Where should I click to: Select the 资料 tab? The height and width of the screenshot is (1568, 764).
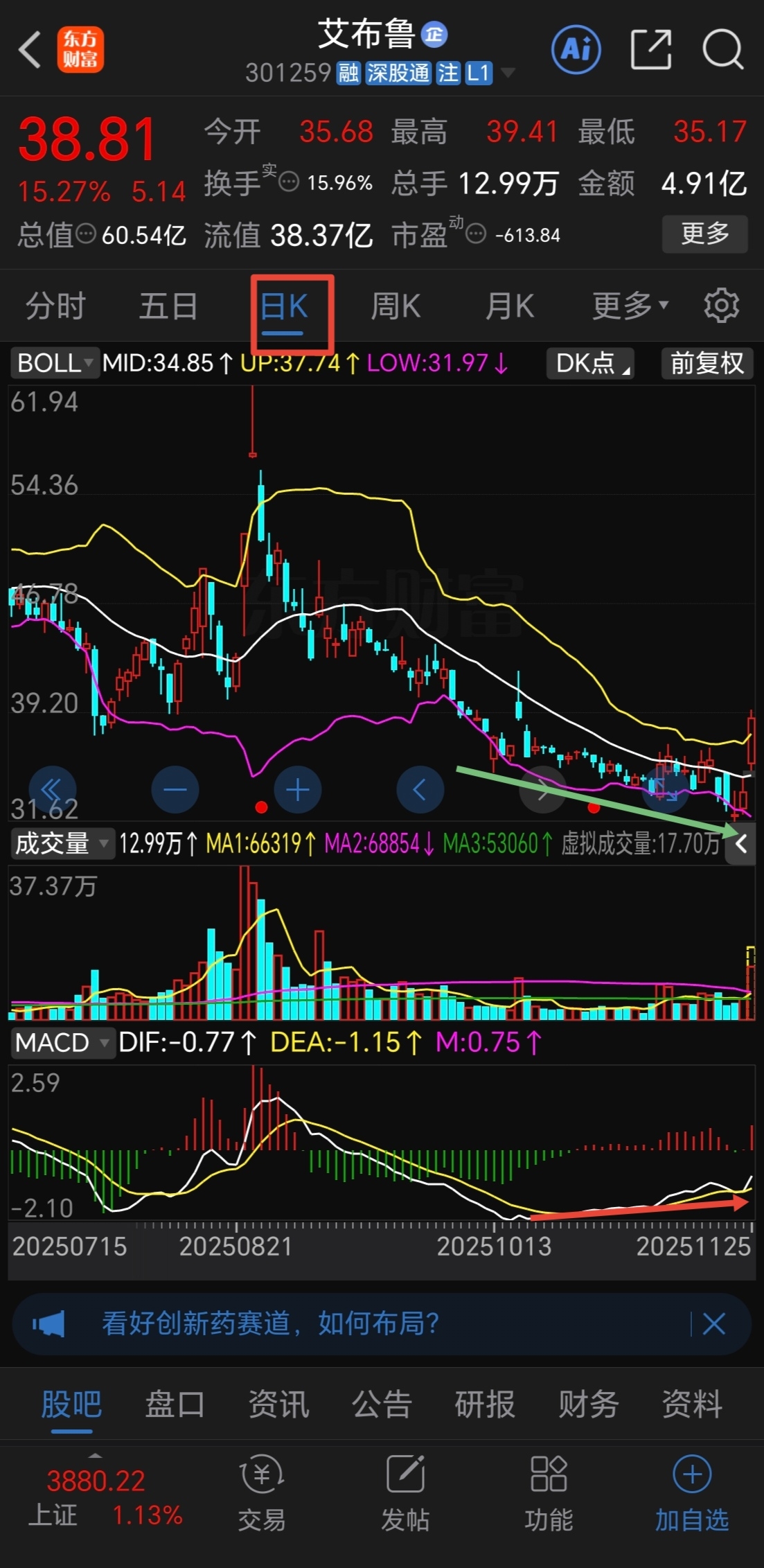coord(692,1405)
